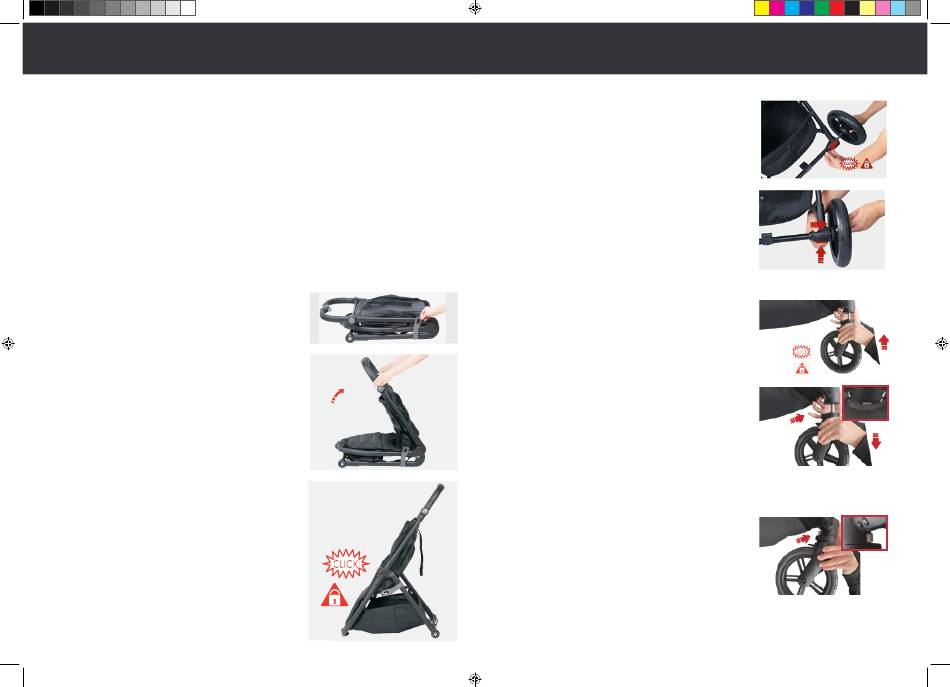
Task: Pick the black swatch starting the grayscale strip
Action: (x=36, y=8)
